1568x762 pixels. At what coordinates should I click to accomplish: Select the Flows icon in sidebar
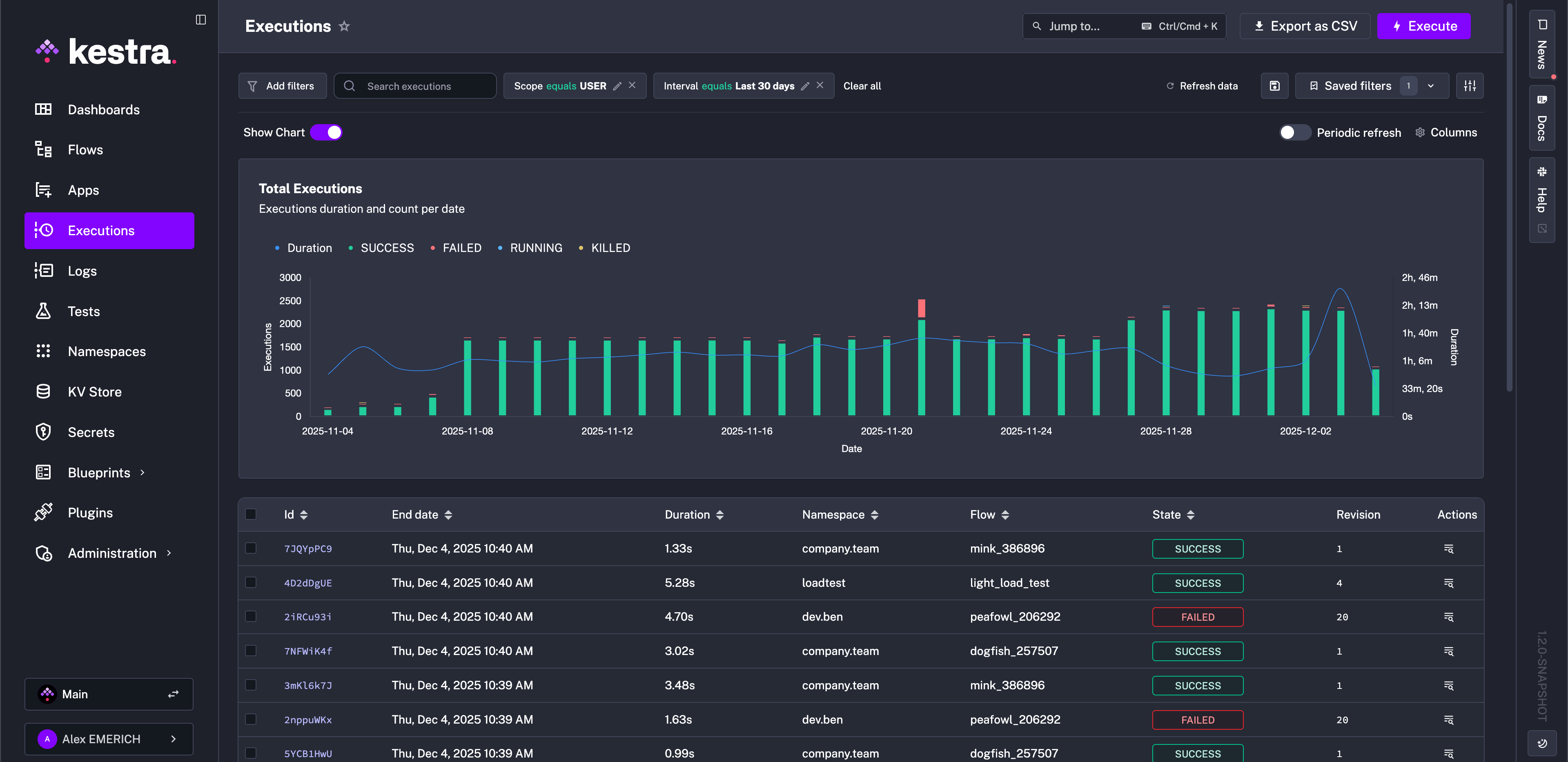coord(42,149)
